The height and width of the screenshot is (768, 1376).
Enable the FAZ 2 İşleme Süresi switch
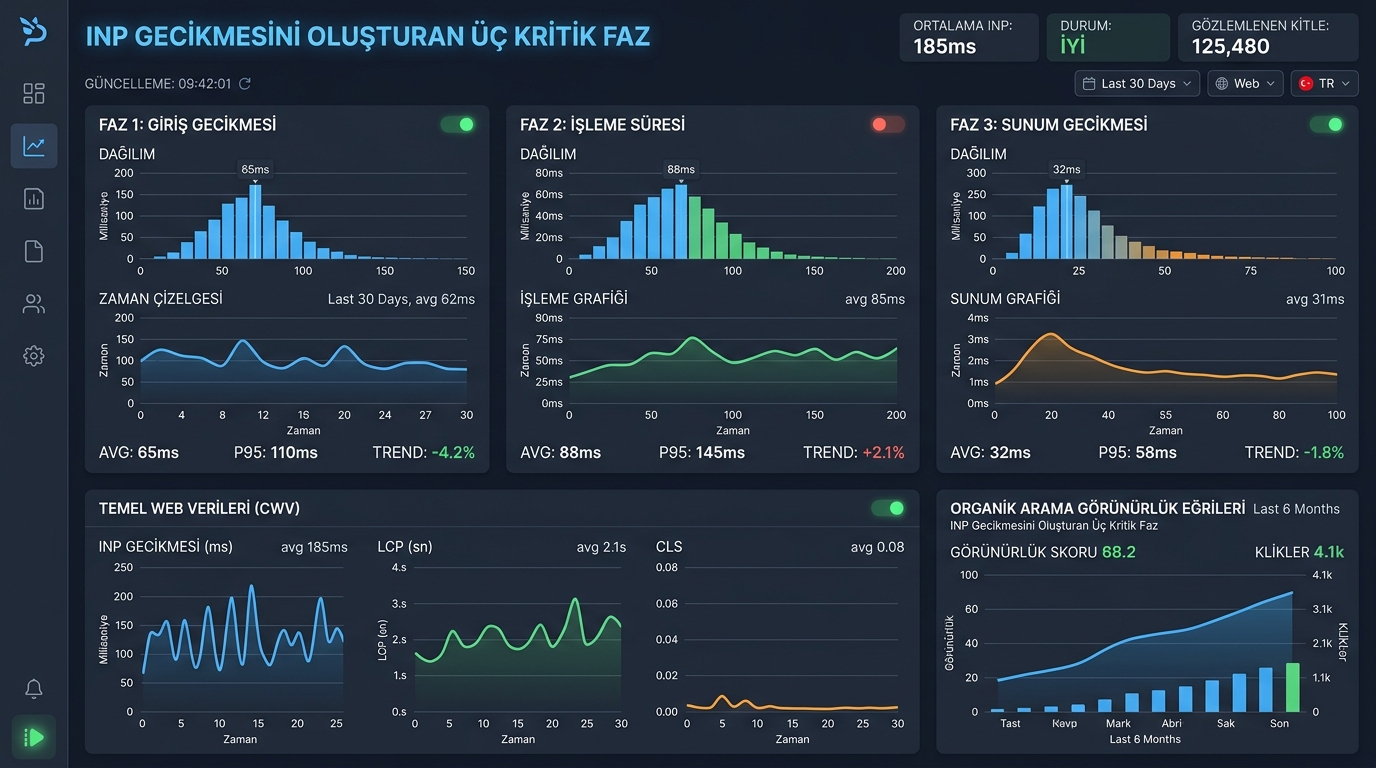[888, 125]
